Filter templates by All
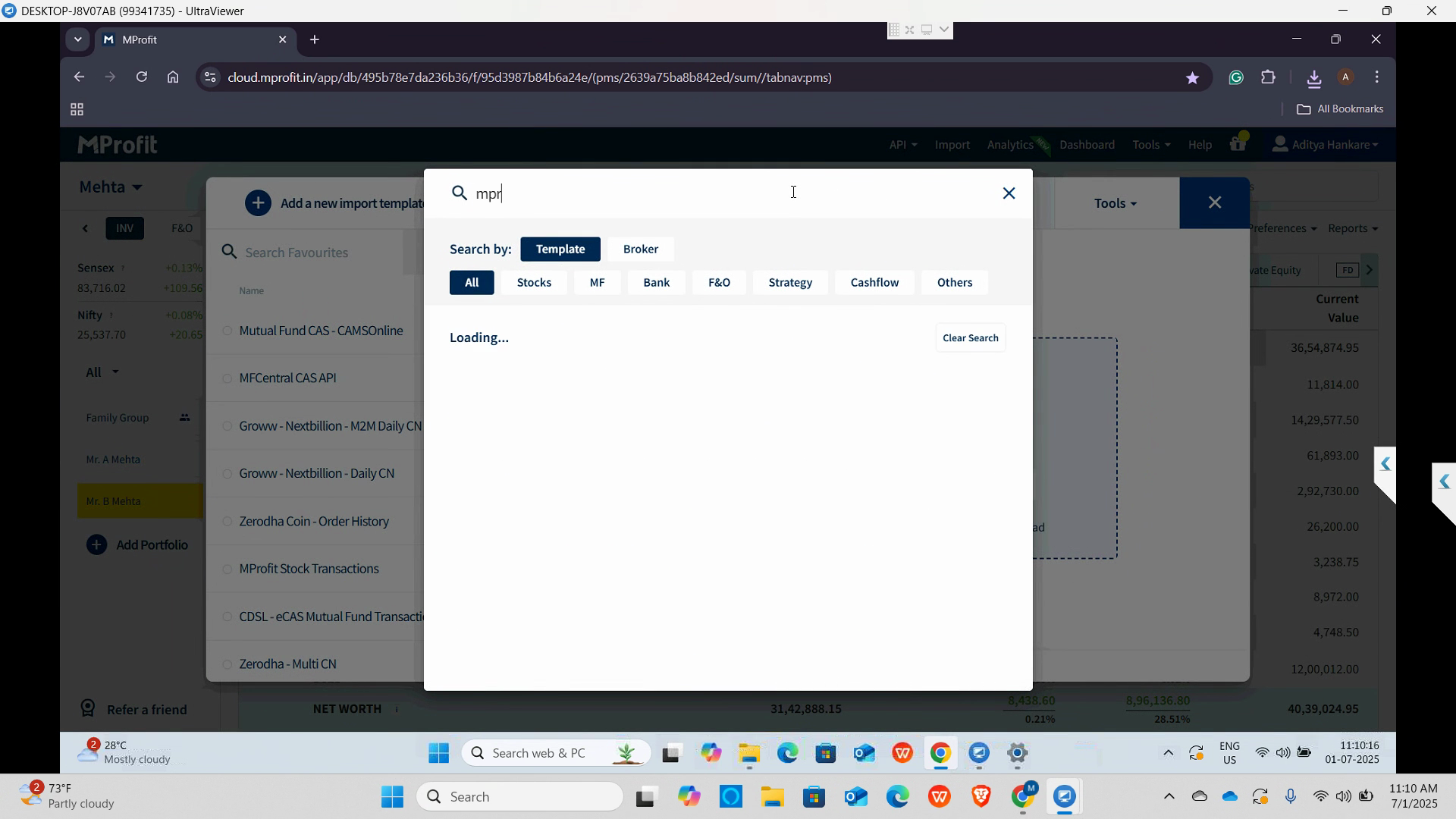This screenshot has height=819, width=1456. (x=472, y=282)
